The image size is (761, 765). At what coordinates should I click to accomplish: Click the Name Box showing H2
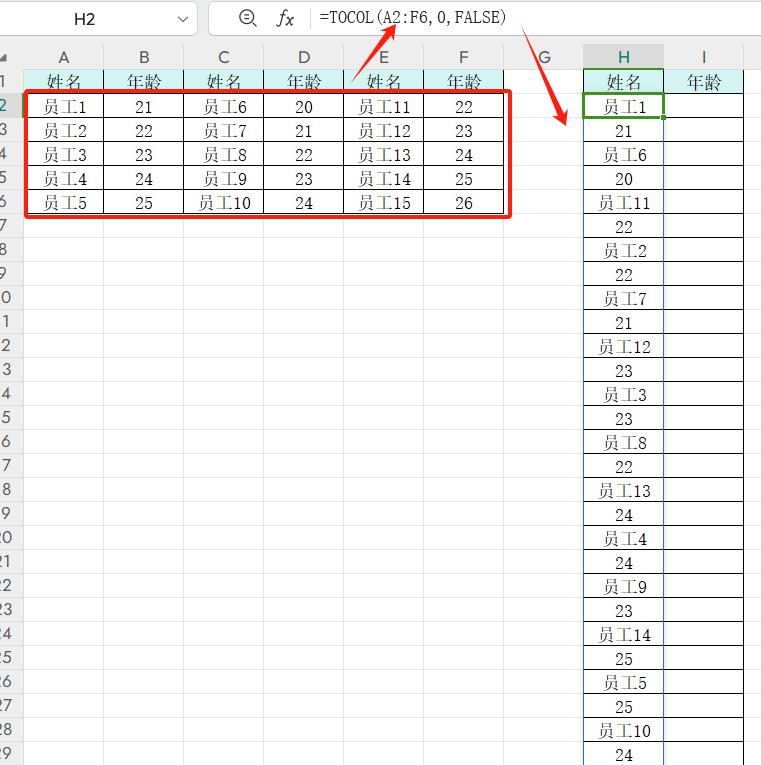point(84,19)
